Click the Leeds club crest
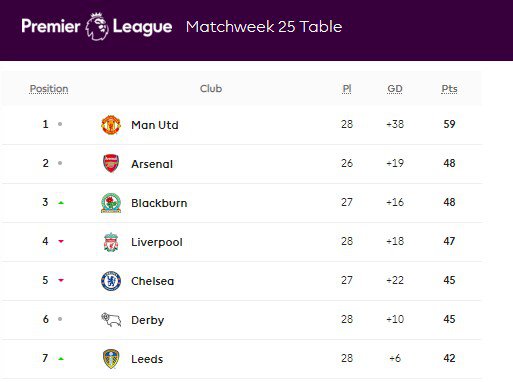The width and height of the screenshot is (513, 382). 111,359
